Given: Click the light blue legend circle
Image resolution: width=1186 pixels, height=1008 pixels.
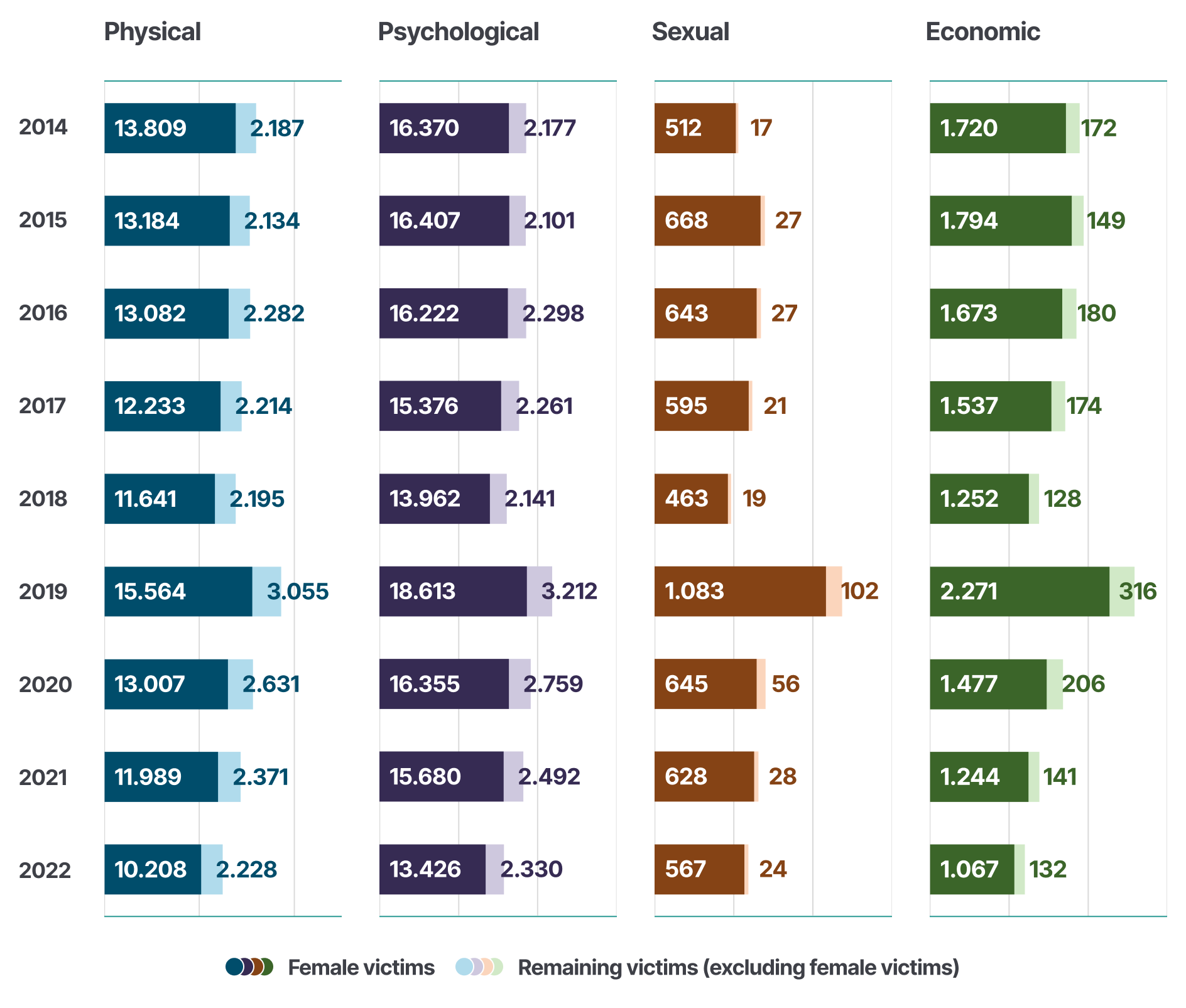Looking at the screenshot, I should [464, 967].
